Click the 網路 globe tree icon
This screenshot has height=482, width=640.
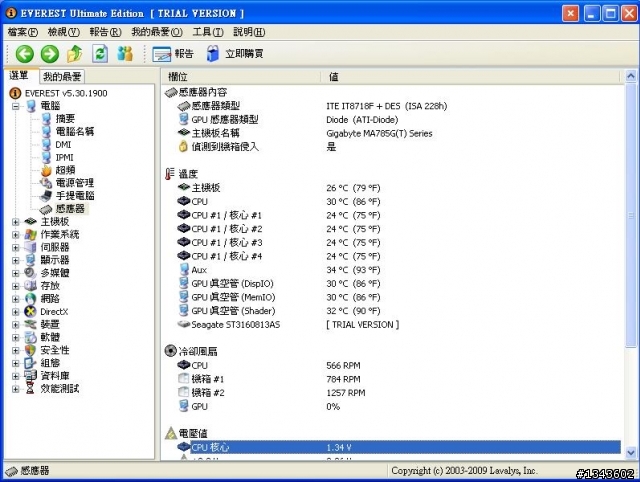(x=31, y=299)
